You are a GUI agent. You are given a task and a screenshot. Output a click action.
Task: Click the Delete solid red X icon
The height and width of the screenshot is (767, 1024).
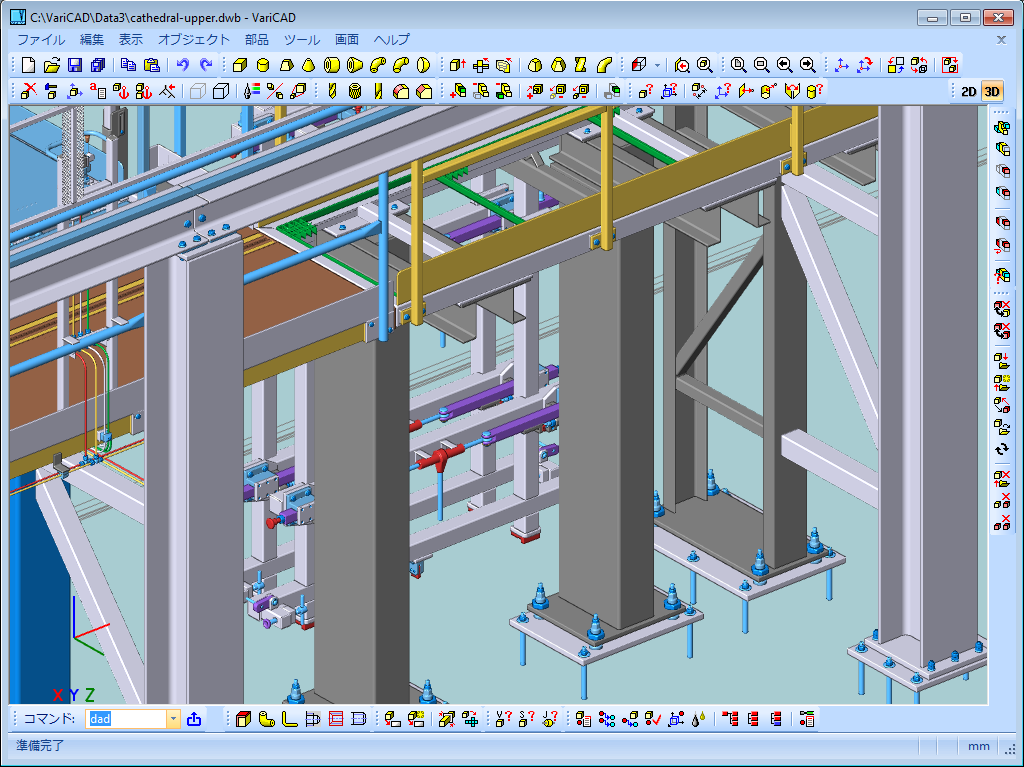tap(29, 91)
